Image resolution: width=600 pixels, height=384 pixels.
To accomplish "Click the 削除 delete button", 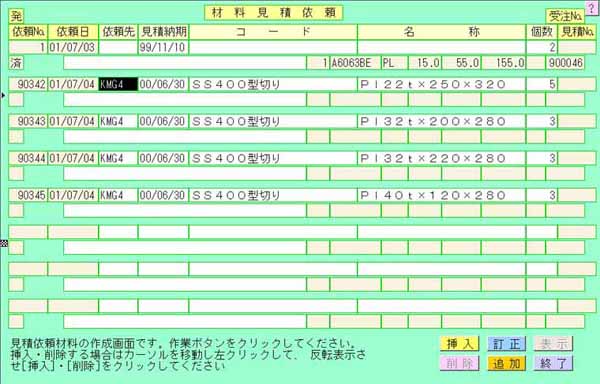I will (460, 363).
